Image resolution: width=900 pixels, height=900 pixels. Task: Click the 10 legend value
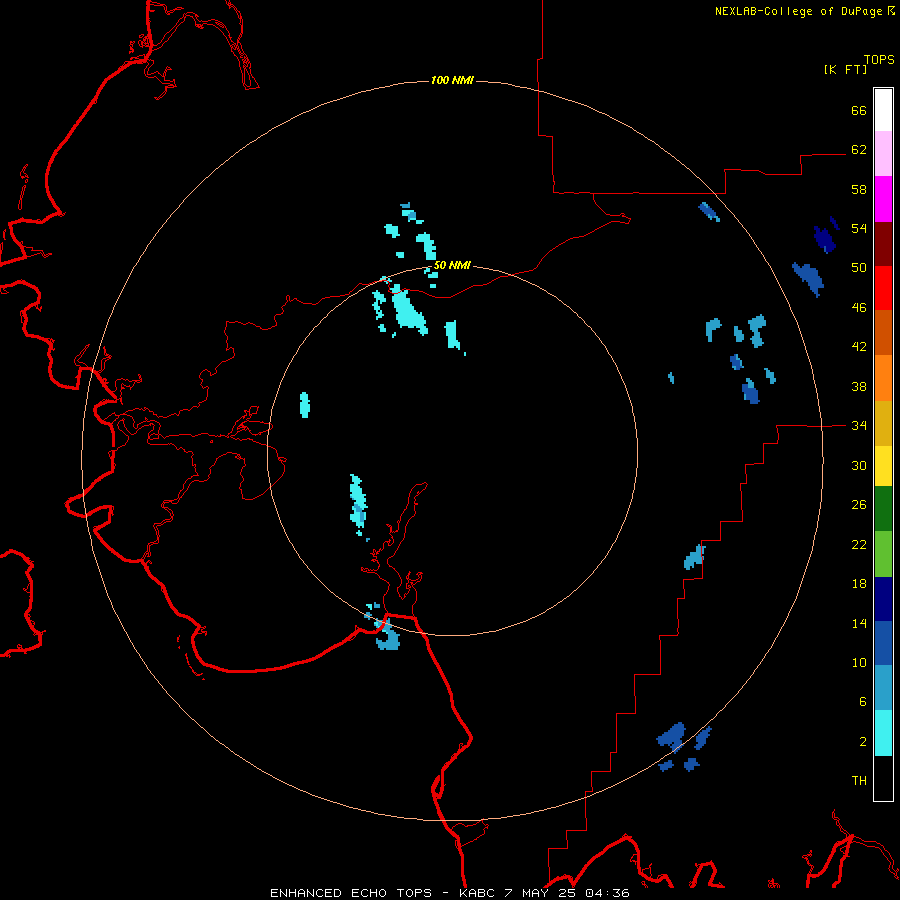pyautogui.click(x=859, y=662)
